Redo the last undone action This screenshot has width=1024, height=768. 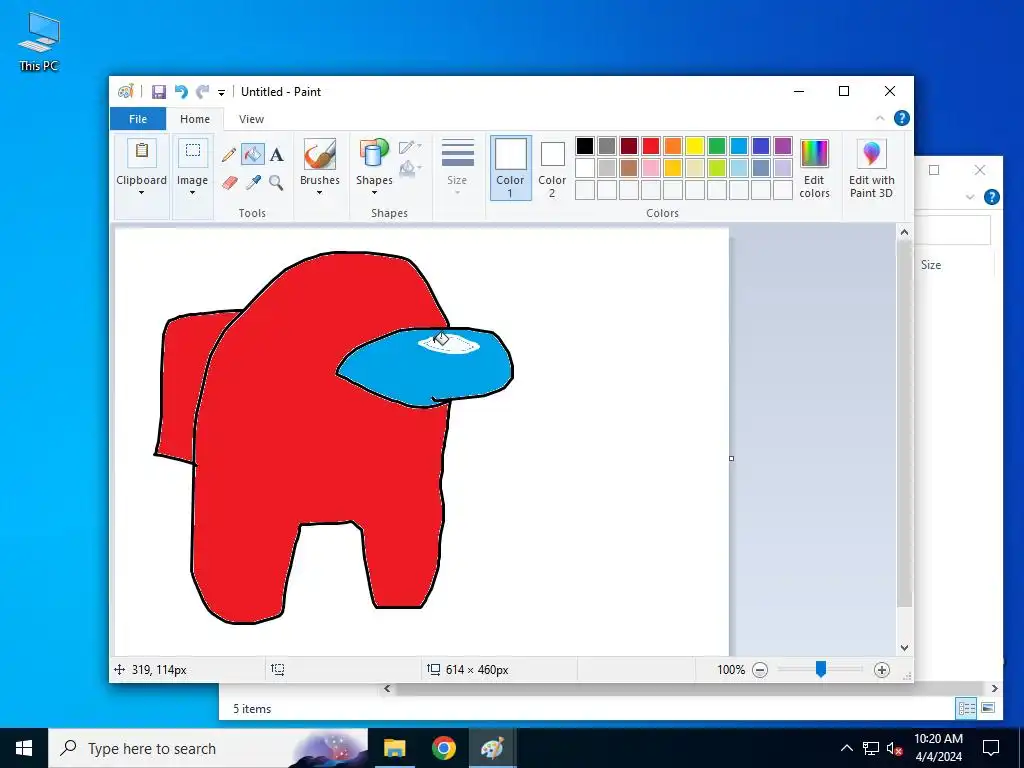tap(203, 92)
